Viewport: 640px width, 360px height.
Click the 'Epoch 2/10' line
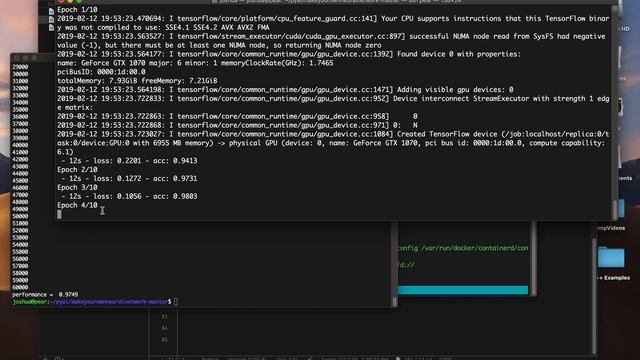(77, 169)
